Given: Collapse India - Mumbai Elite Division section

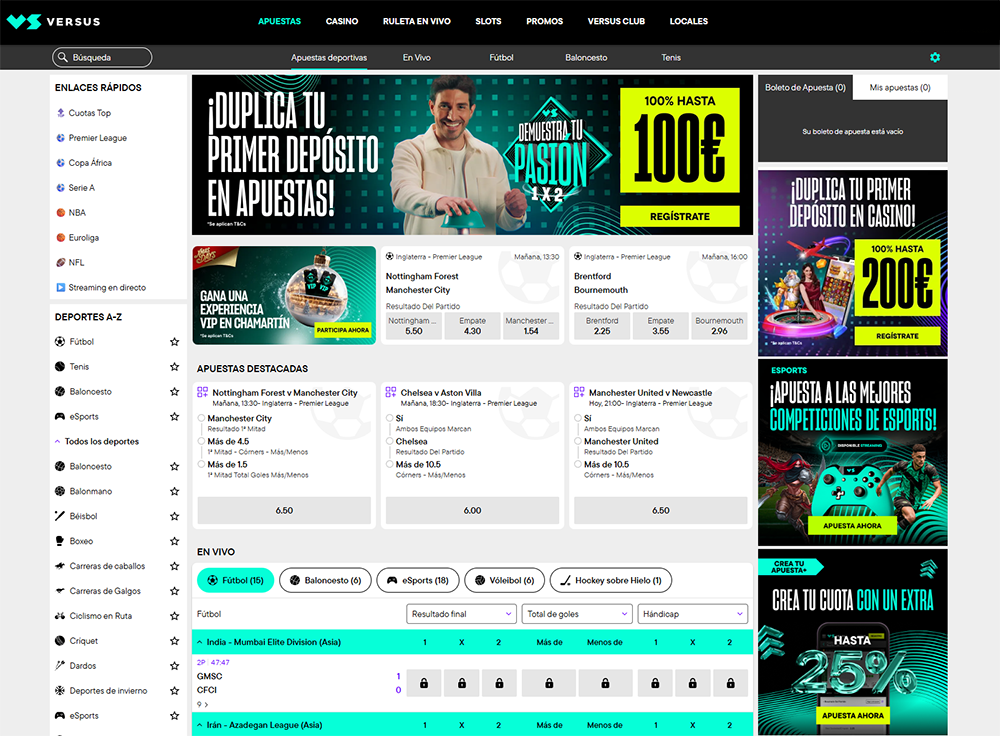Looking at the screenshot, I should tap(200, 642).
